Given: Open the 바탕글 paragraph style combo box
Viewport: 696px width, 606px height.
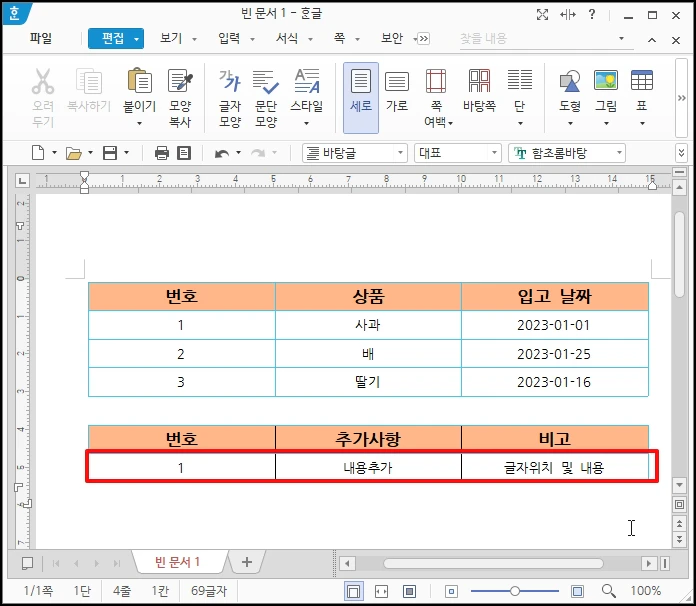Looking at the screenshot, I should pos(355,153).
